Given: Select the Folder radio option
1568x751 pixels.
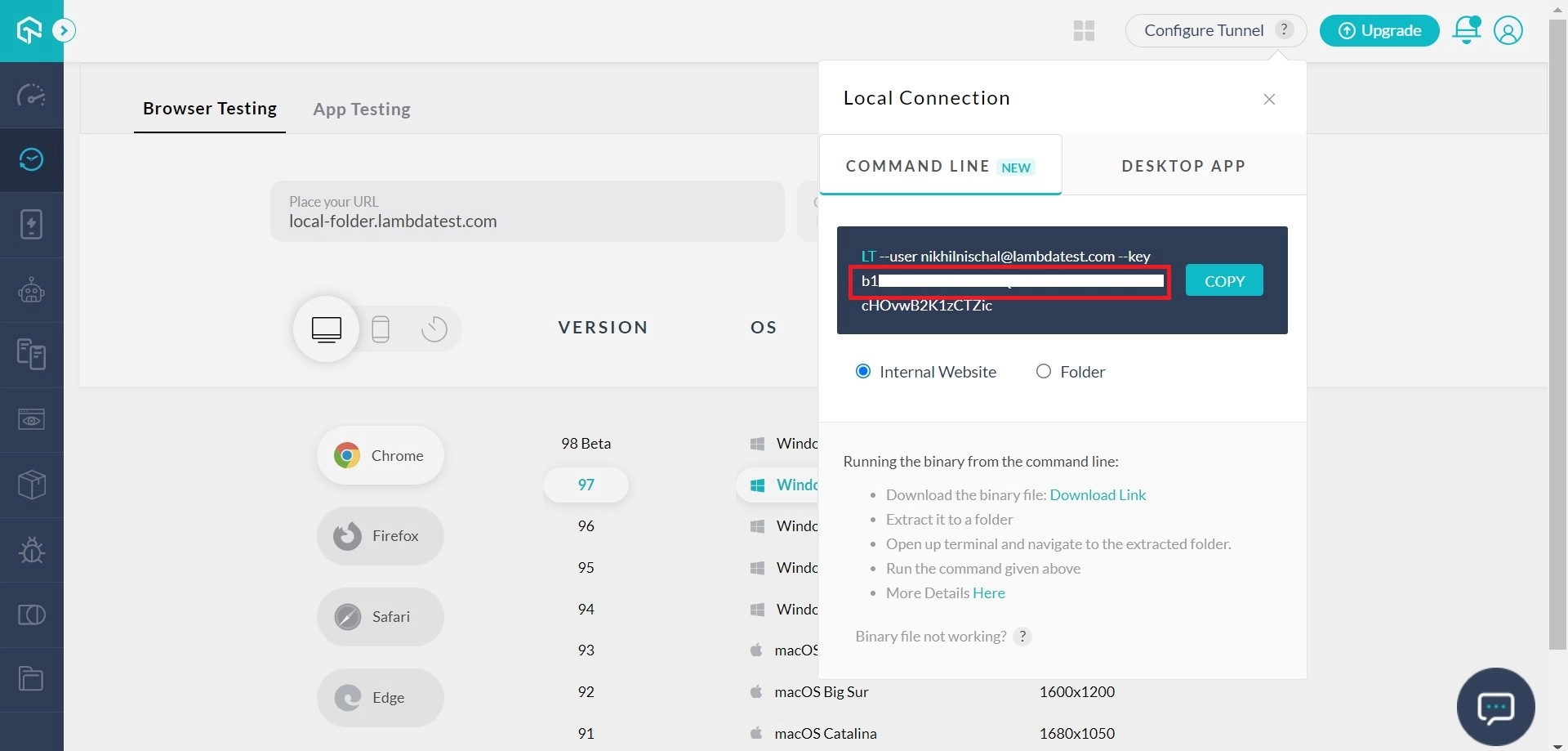Looking at the screenshot, I should [x=1044, y=372].
